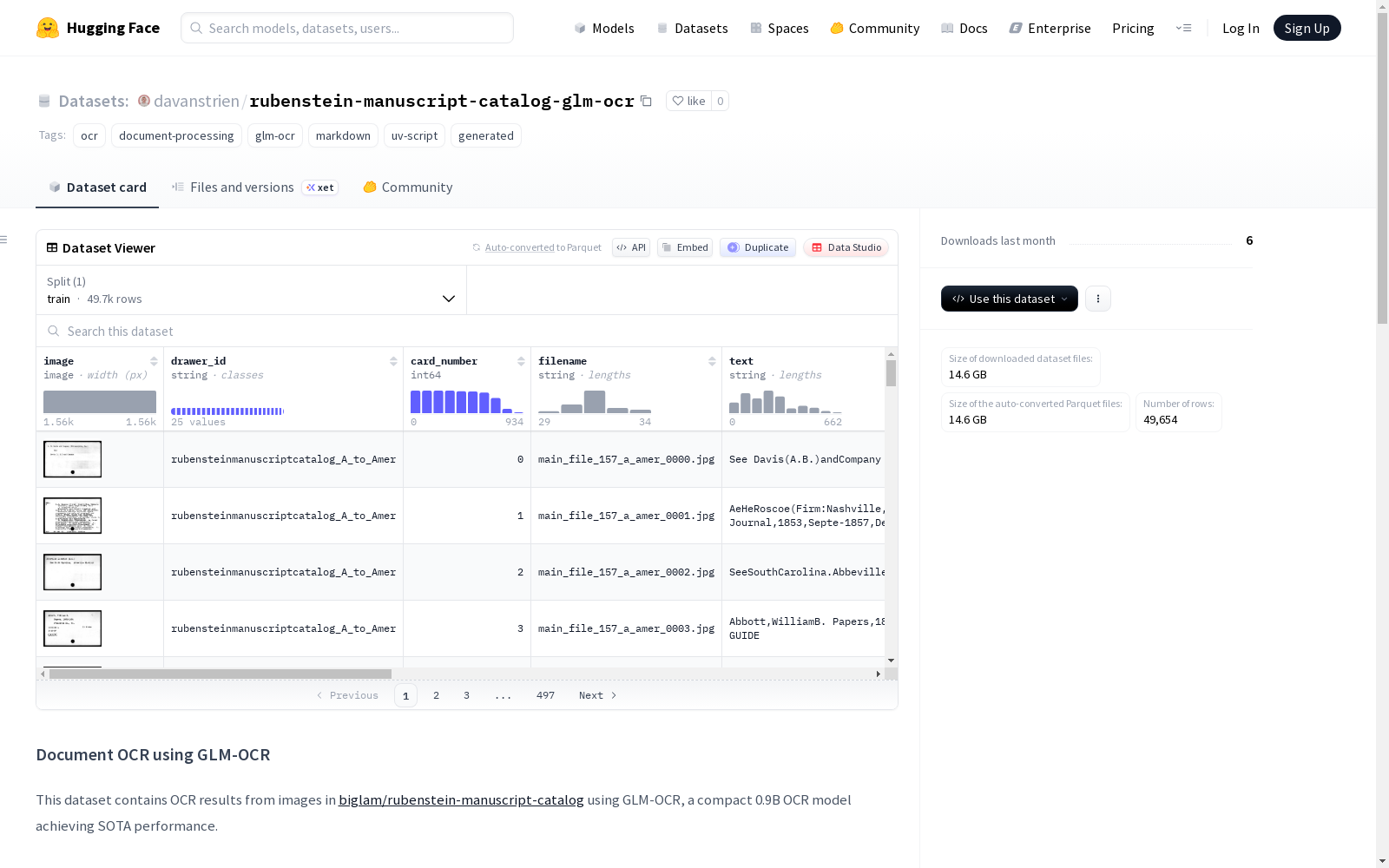
Task: Switch to the Community tab below title
Action: [x=407, y=187]
